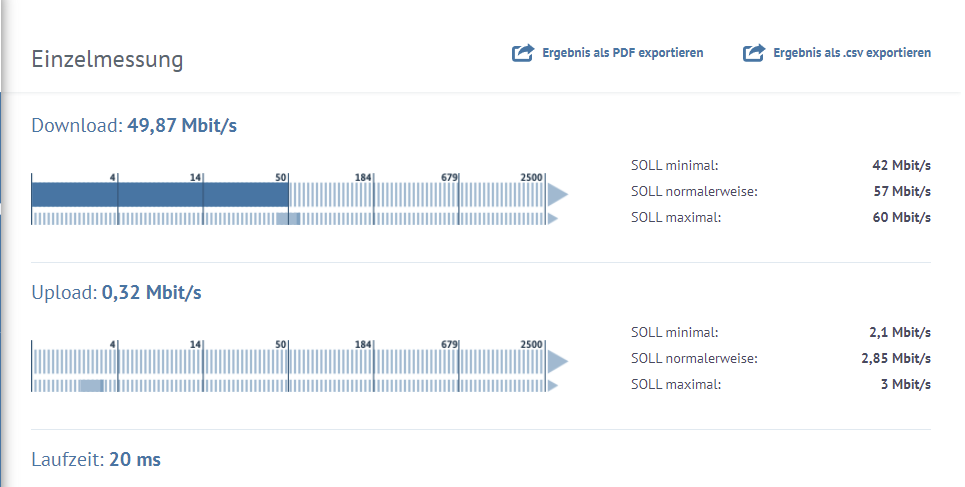Click the small arrow below the Download bar
The width and height of the screenshot is (965, 487).
coord(552,218)
